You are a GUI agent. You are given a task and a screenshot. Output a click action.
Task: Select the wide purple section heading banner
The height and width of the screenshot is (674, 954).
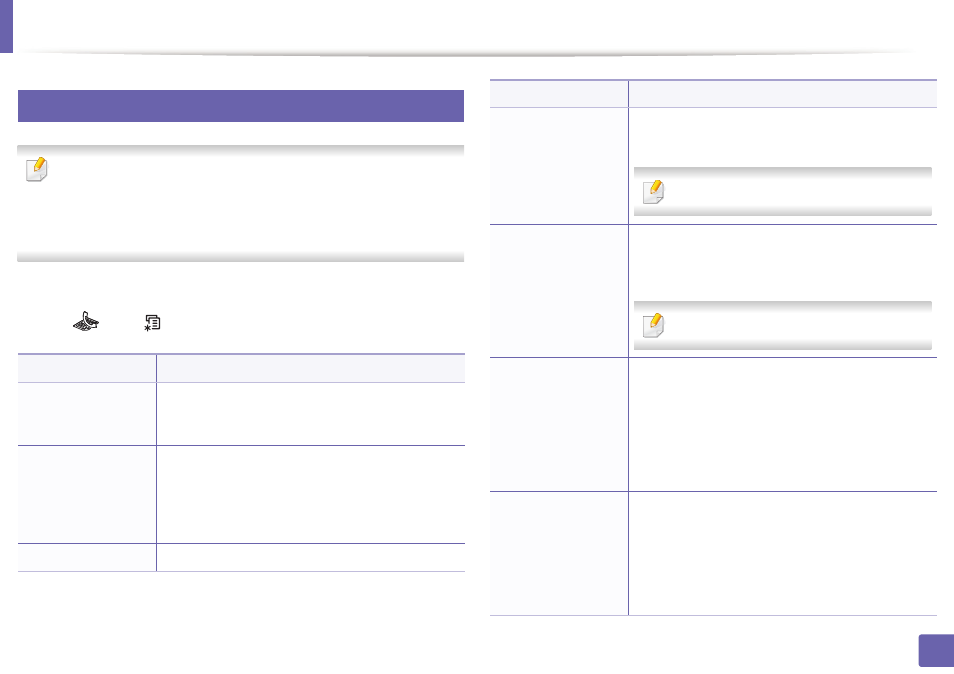241,106
